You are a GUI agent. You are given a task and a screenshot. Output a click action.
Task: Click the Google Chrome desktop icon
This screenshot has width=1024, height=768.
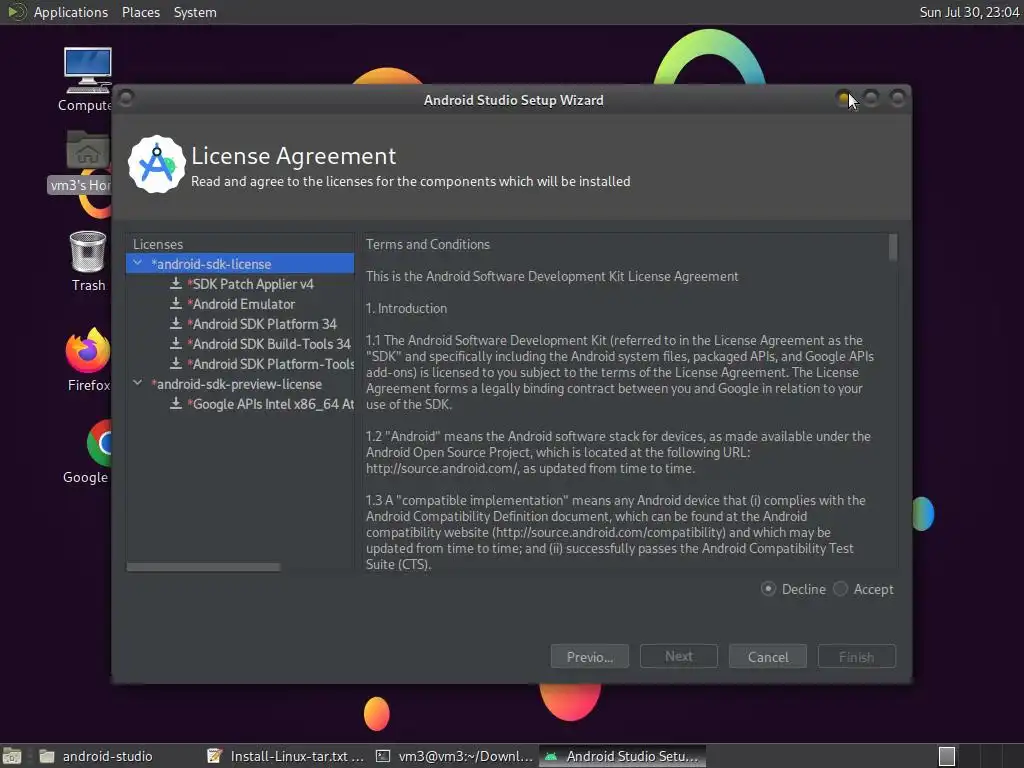coord(99,443)
